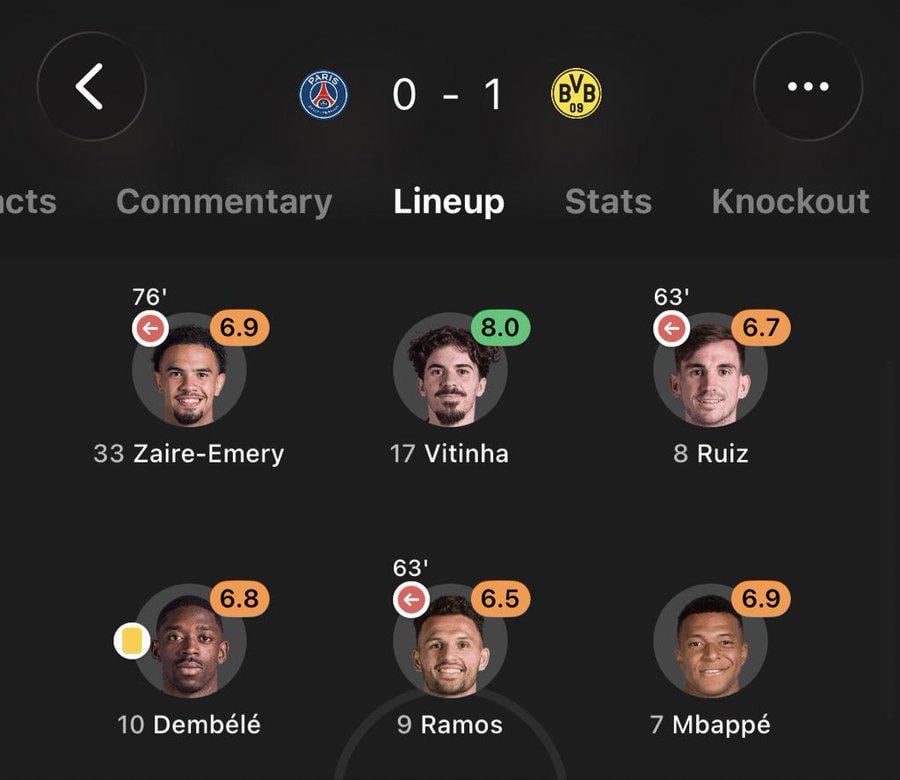
Task: Tap the back arrow to leave match view
Action: [x=93, y=88]
